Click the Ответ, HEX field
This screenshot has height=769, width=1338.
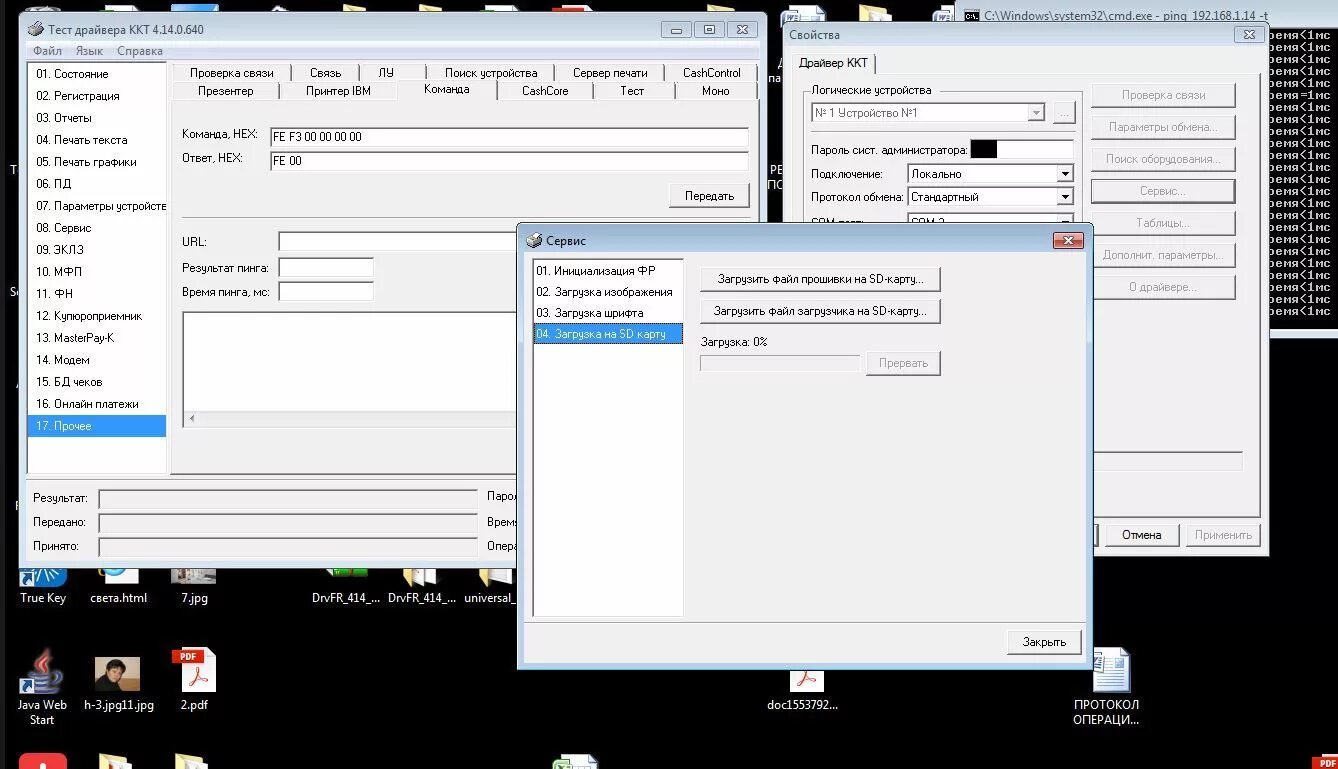coord(509,161)
